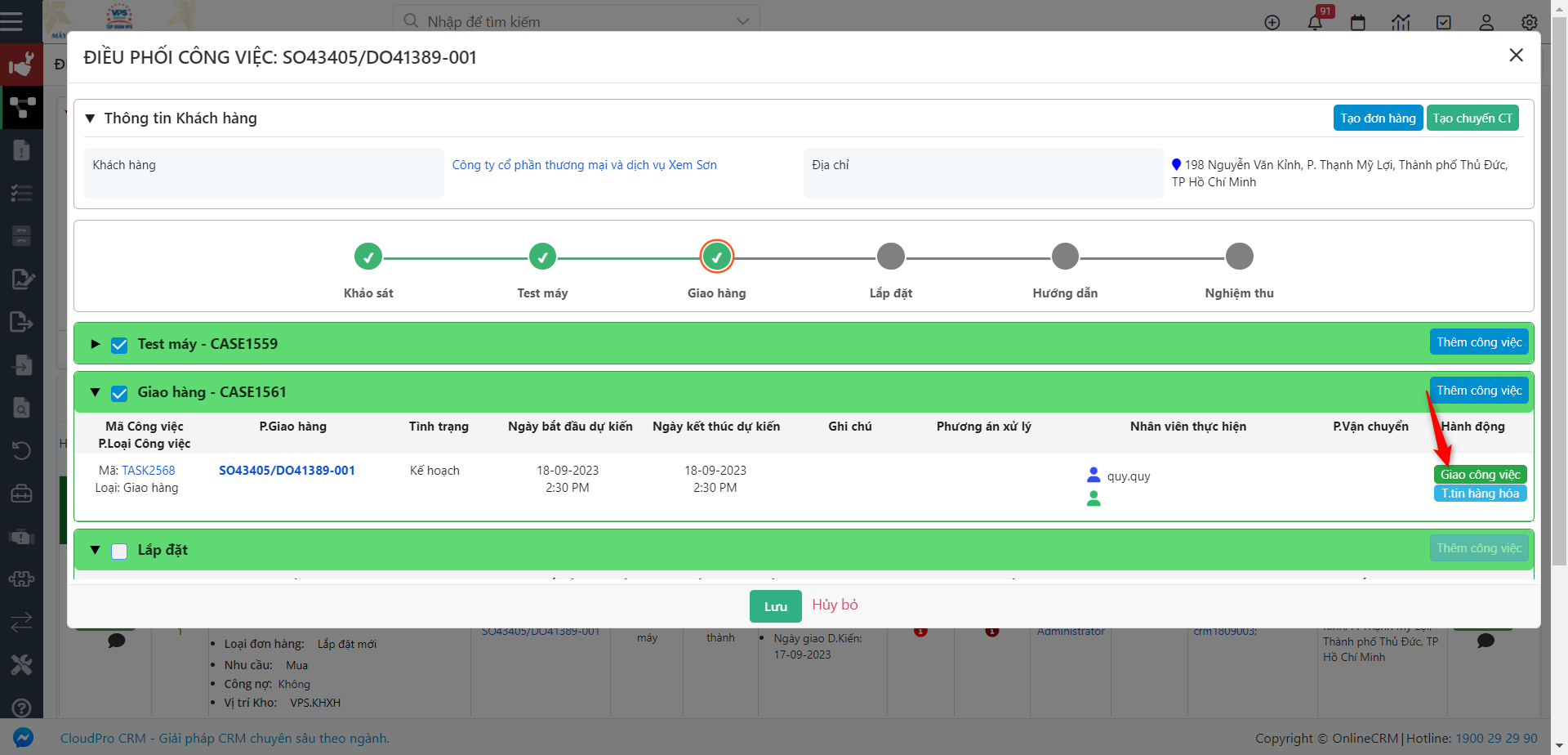This screenshot has width=1568, height=755.
Task: Open the document alert sidebar icon
Action: [21, 150]
